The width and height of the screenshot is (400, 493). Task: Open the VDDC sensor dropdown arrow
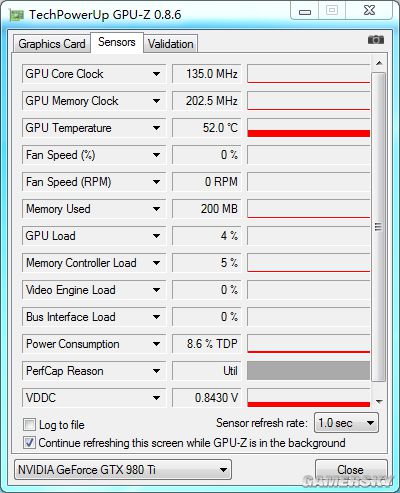156,398
